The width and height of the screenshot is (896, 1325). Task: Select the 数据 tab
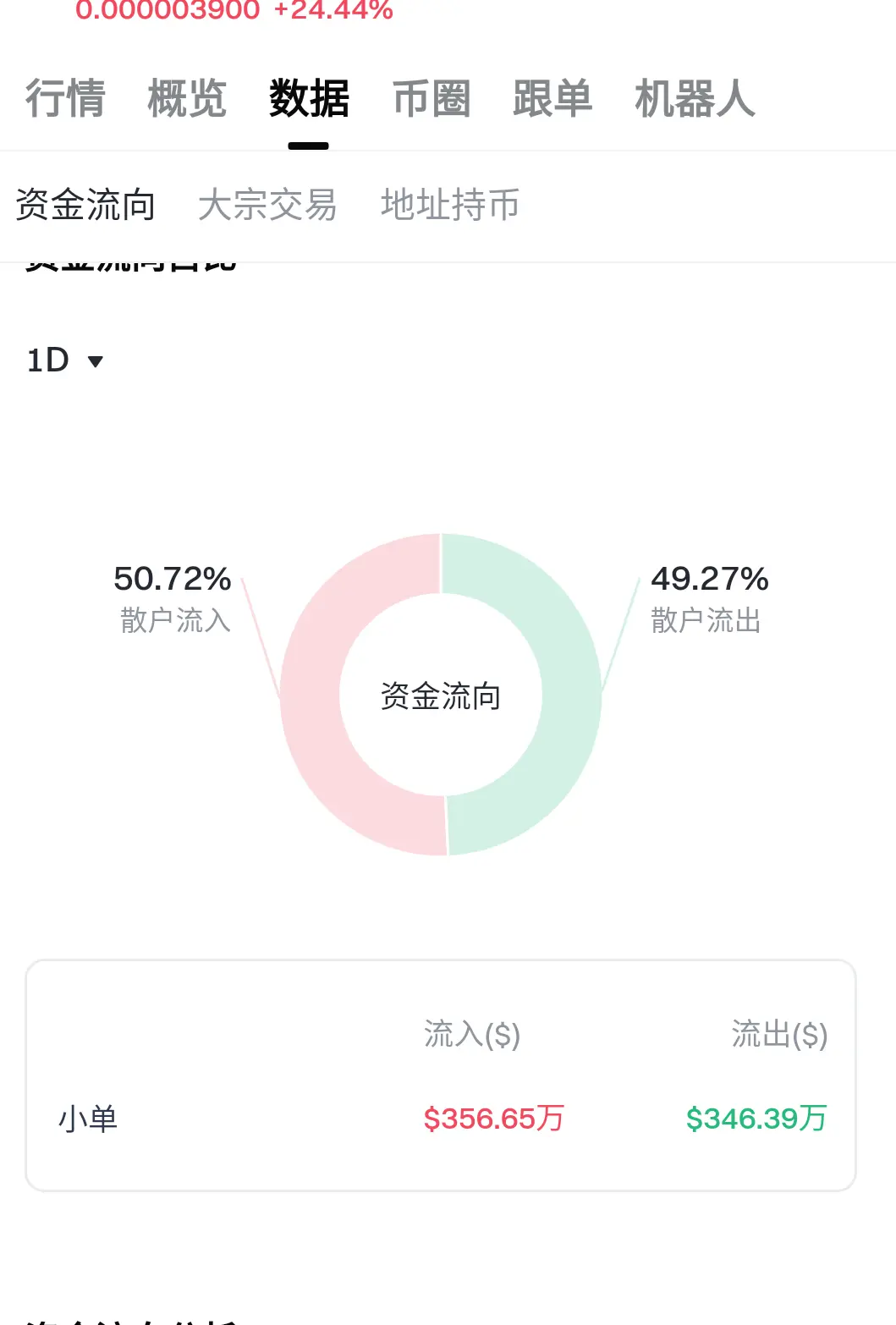pos(309,98)
